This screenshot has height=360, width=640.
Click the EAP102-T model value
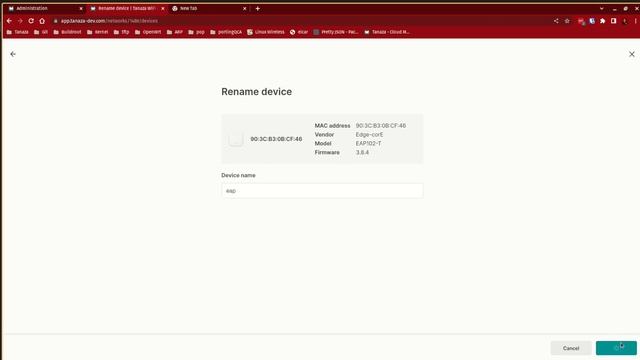click(x=369, y=144)
